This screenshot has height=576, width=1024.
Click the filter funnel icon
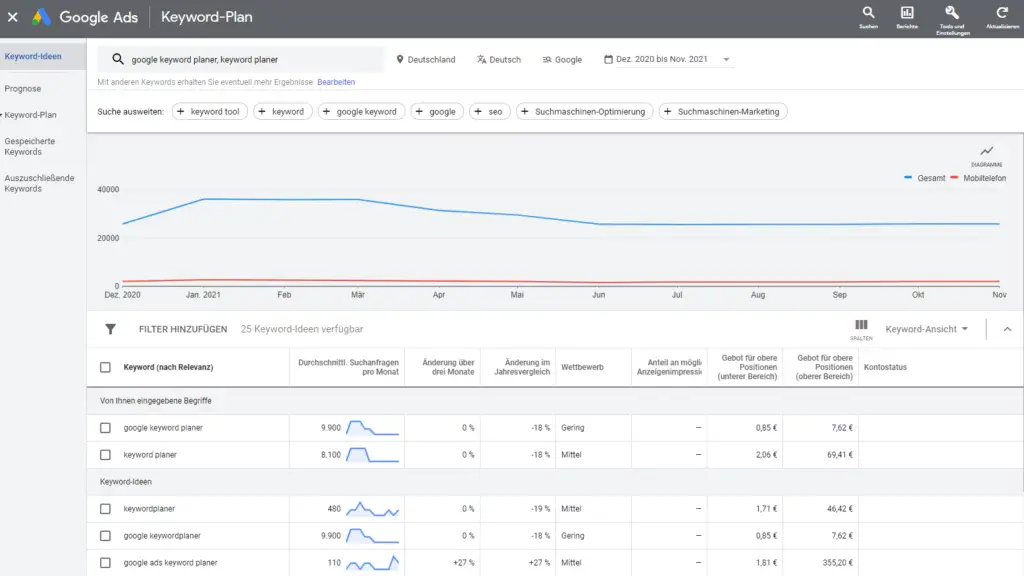pos(111,329)
